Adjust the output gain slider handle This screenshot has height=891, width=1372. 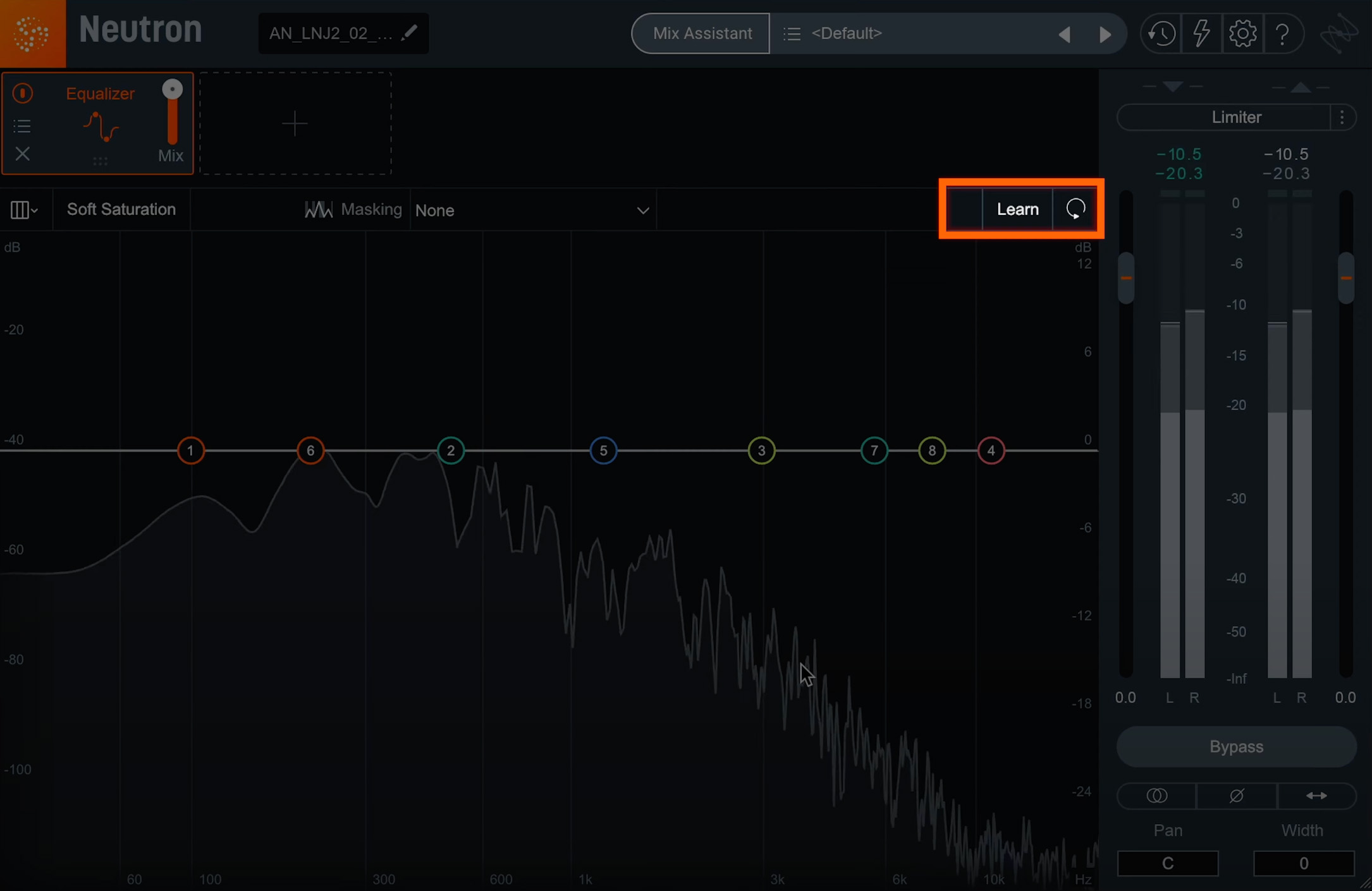pyautogui.click(x=1346, y=278)
